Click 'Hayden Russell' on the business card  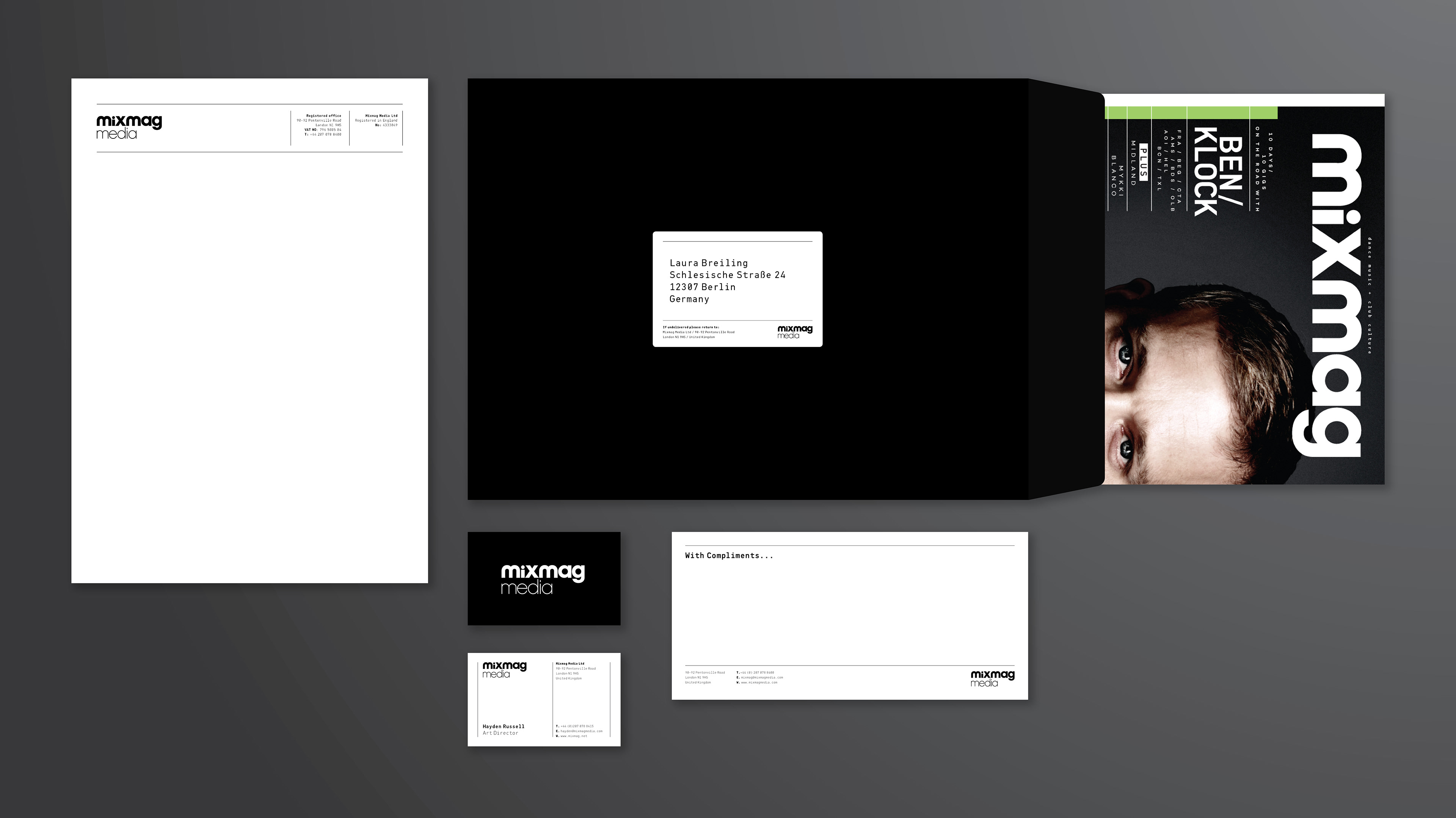click(503, 727)
